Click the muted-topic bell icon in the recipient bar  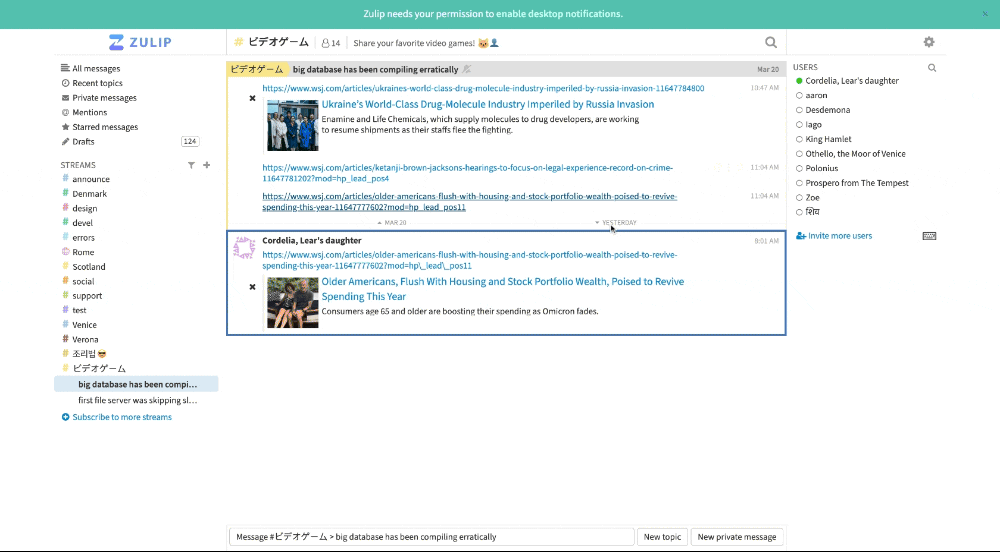tap(467, 69)
